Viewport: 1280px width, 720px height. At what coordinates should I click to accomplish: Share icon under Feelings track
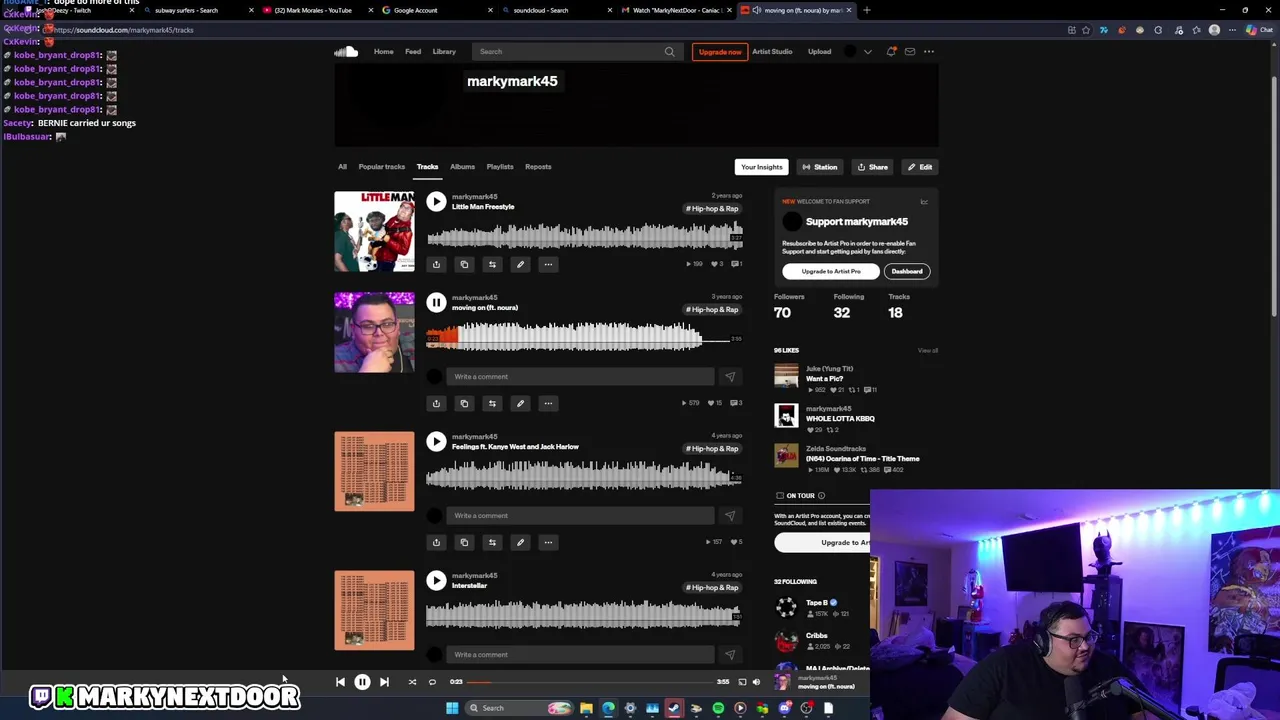click(436, 542)
